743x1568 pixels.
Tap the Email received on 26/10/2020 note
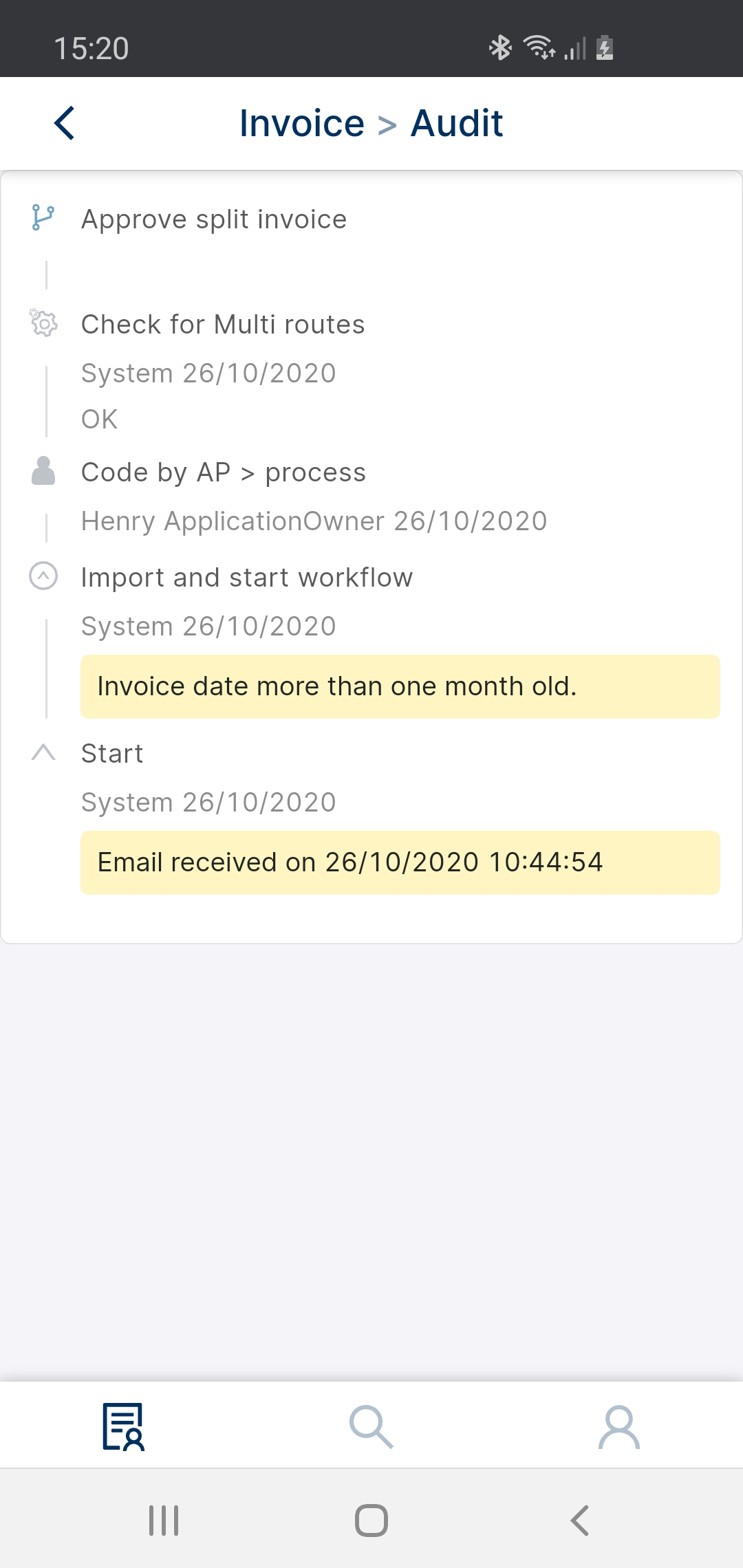click(x=400, y=862)
